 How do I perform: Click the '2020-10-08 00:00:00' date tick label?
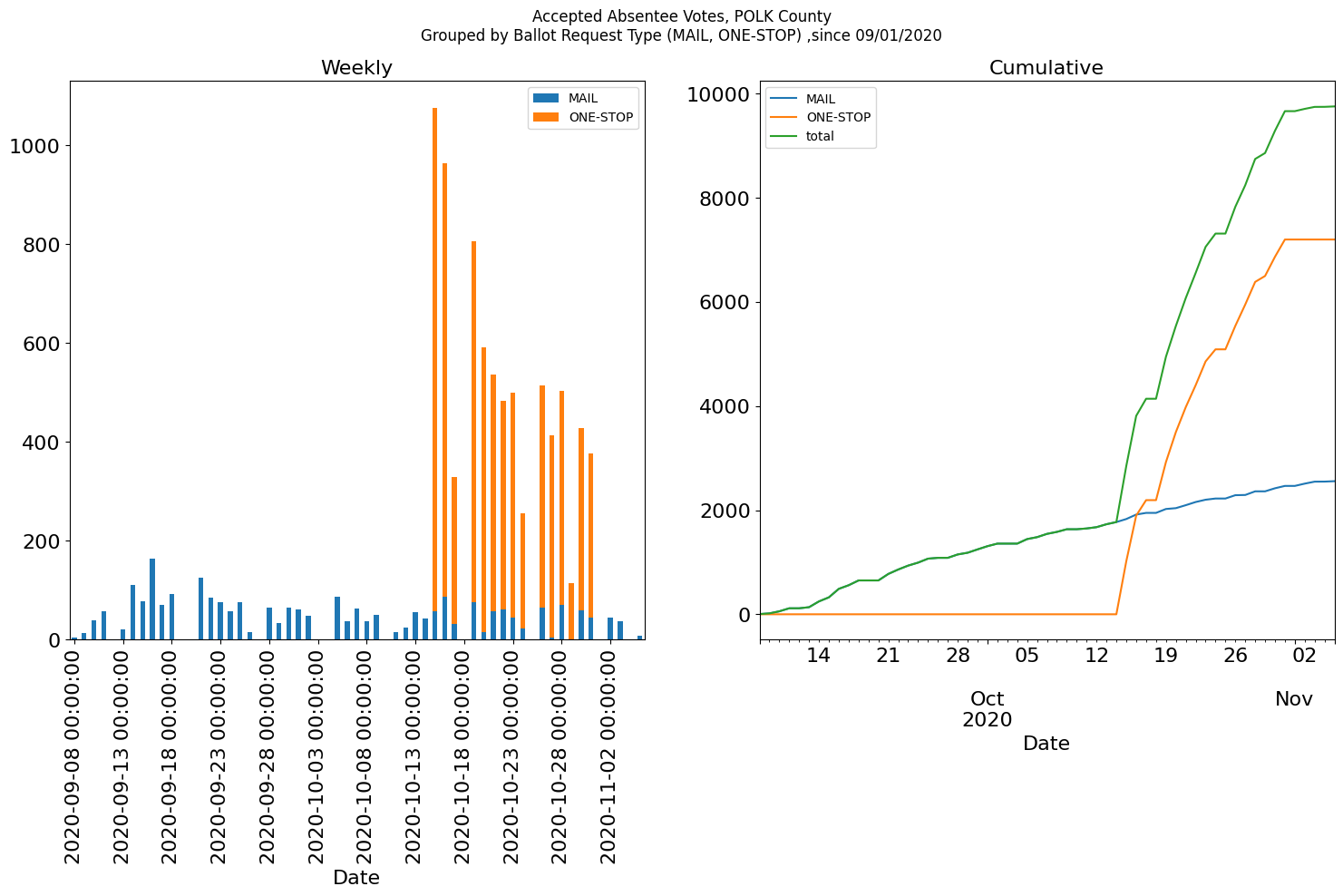(366, 757)
